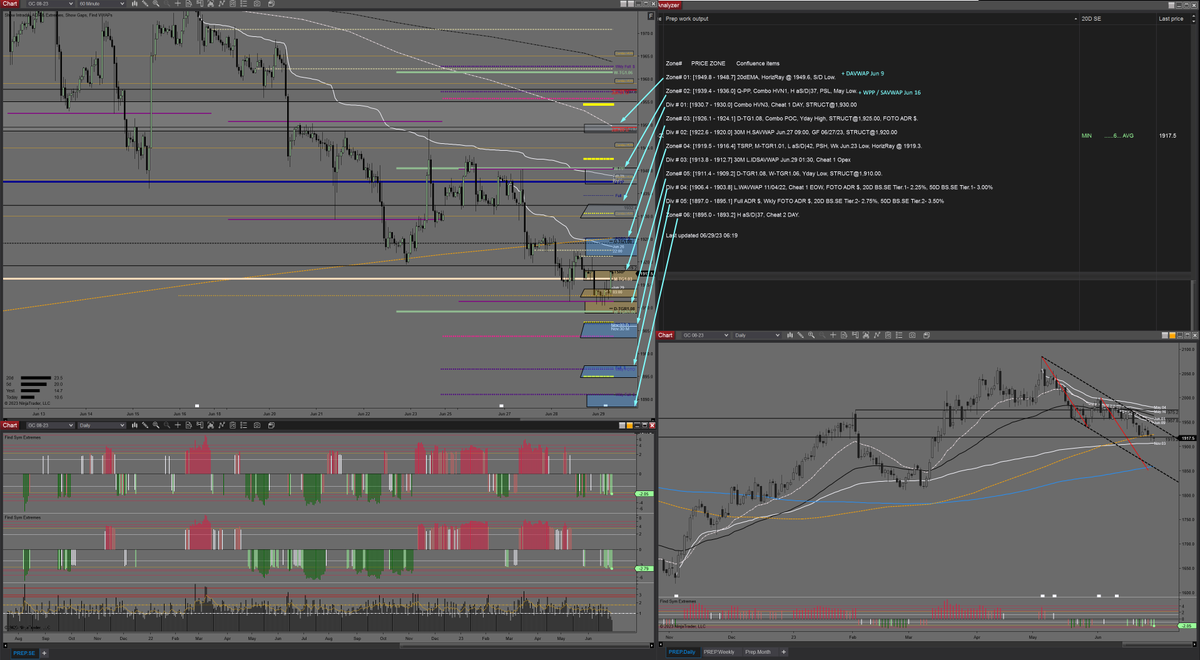This screenshot has width=1200, height=660.
Task: Click 1917.5 last price value in Analyzer
Action: click(1167, 135)
